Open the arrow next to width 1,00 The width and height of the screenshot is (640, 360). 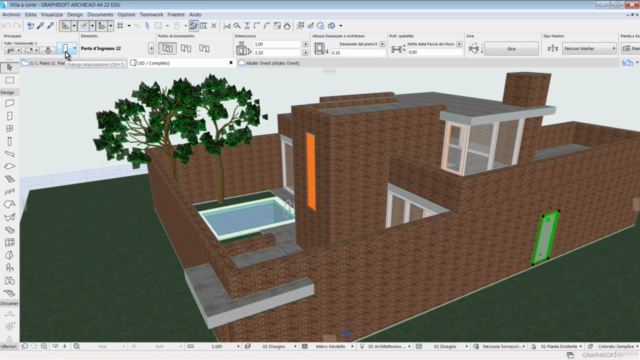click(305, 44)
